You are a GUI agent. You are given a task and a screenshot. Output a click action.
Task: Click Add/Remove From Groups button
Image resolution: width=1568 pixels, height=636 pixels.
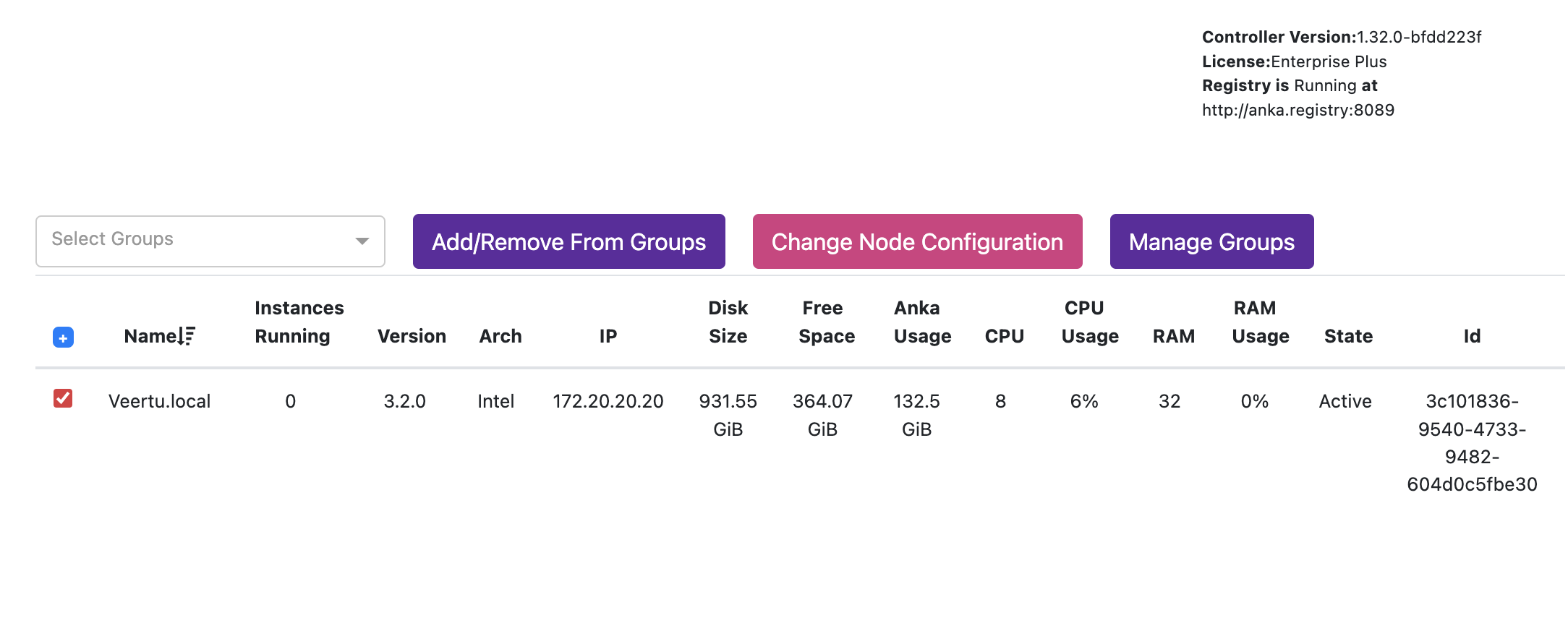568,241
